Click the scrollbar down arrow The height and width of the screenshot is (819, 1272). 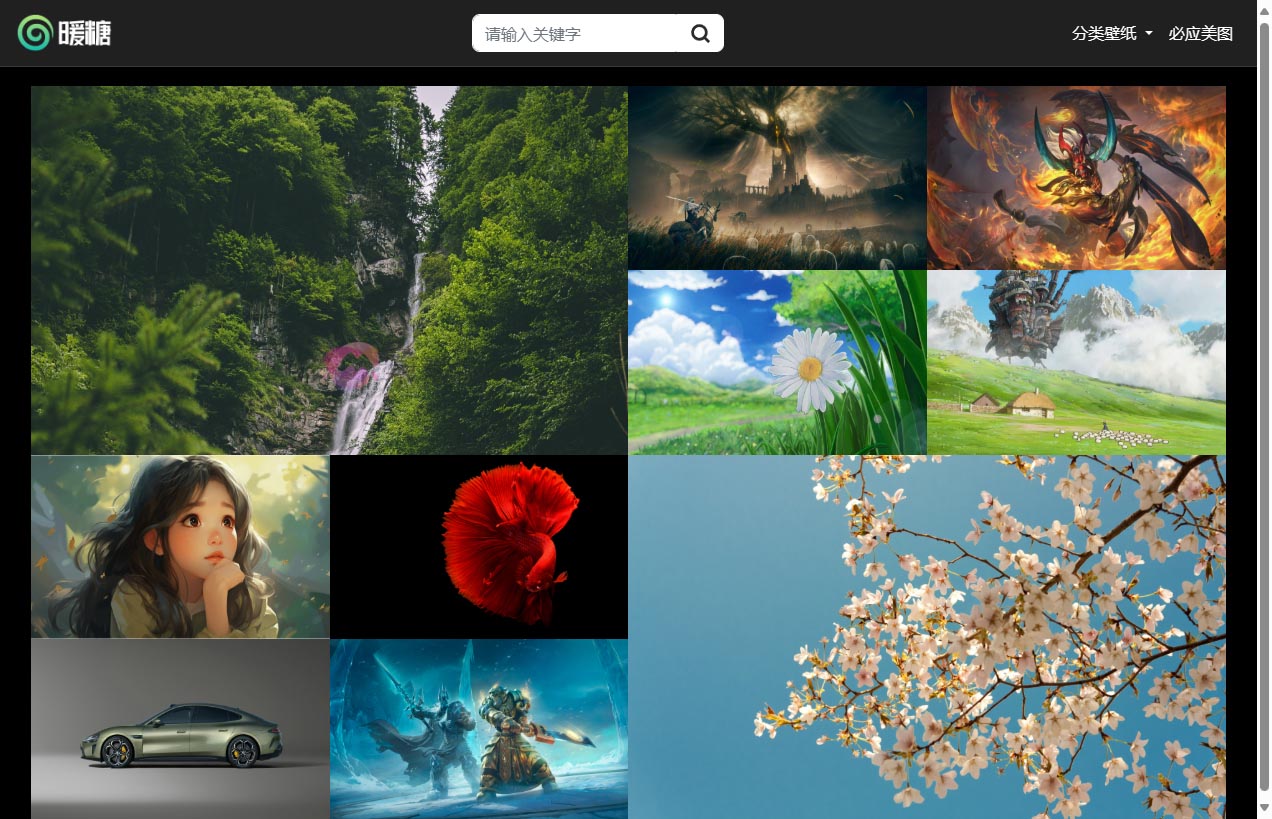point(1264,808)
